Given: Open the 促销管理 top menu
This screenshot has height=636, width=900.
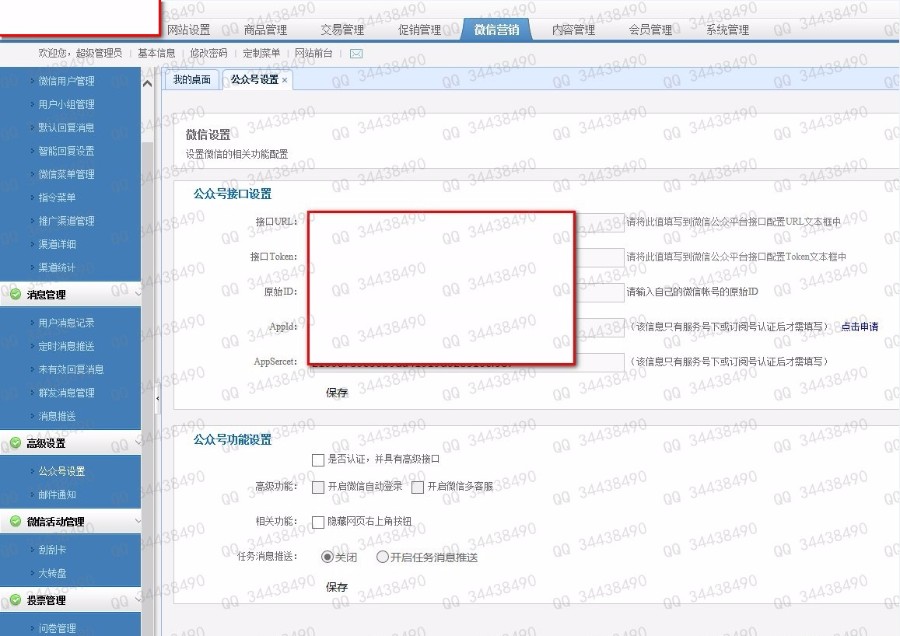Looking at the screenshot, I should pyautogui.click(x=420, y=29).
